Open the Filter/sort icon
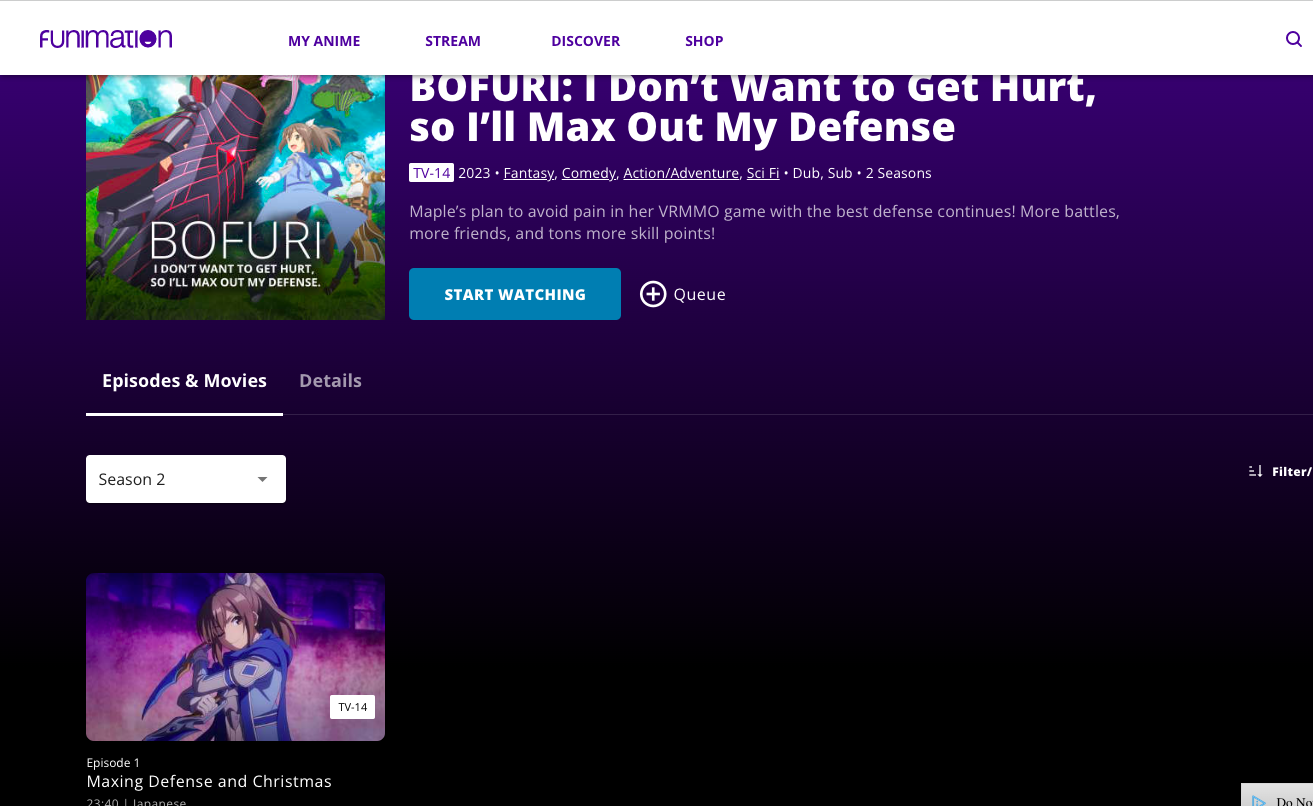The width and height of the screenshot is (1313, 806). click(x=1256, y=471)
